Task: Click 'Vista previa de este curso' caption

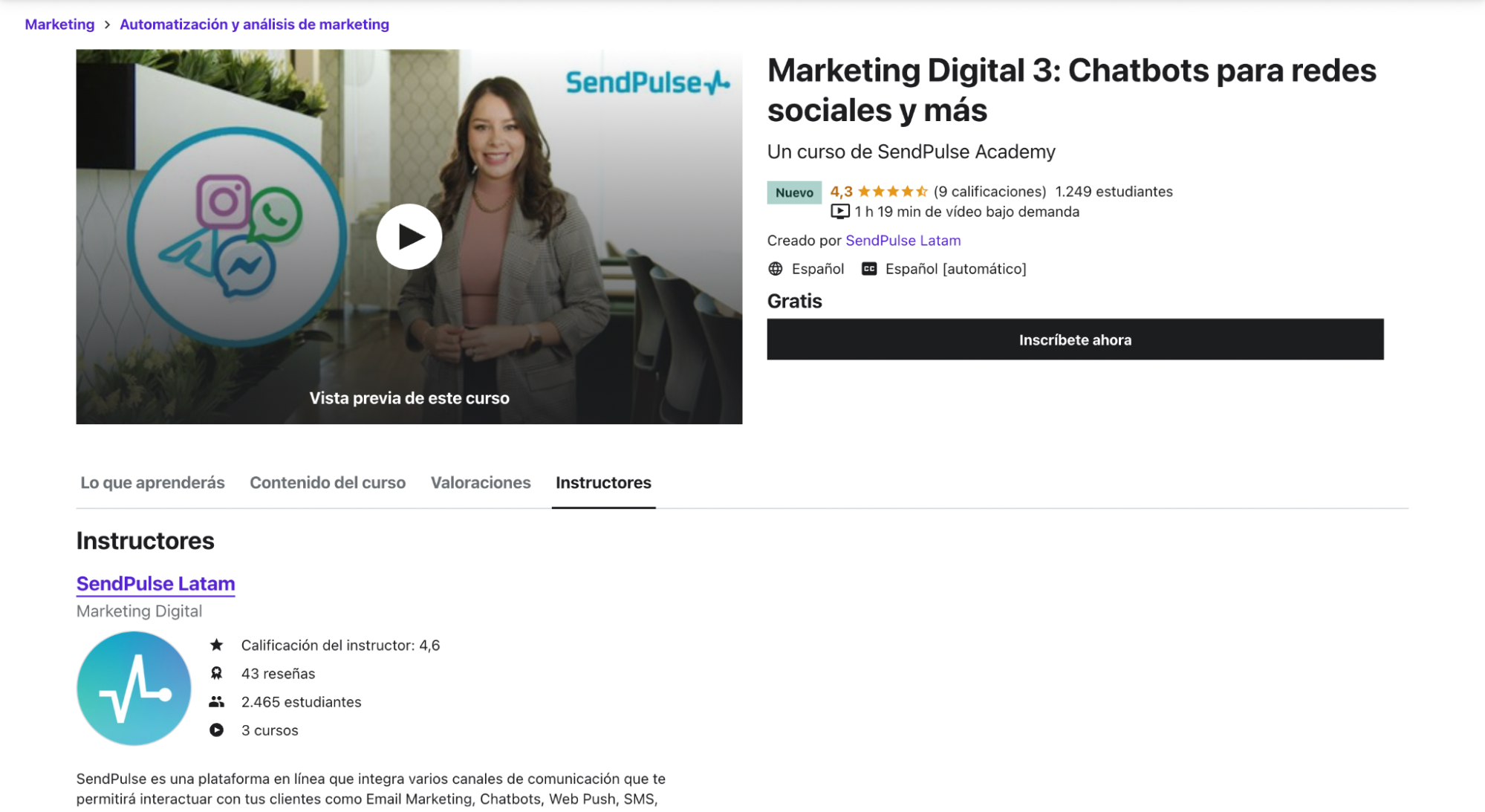Action: pos(409,398)
